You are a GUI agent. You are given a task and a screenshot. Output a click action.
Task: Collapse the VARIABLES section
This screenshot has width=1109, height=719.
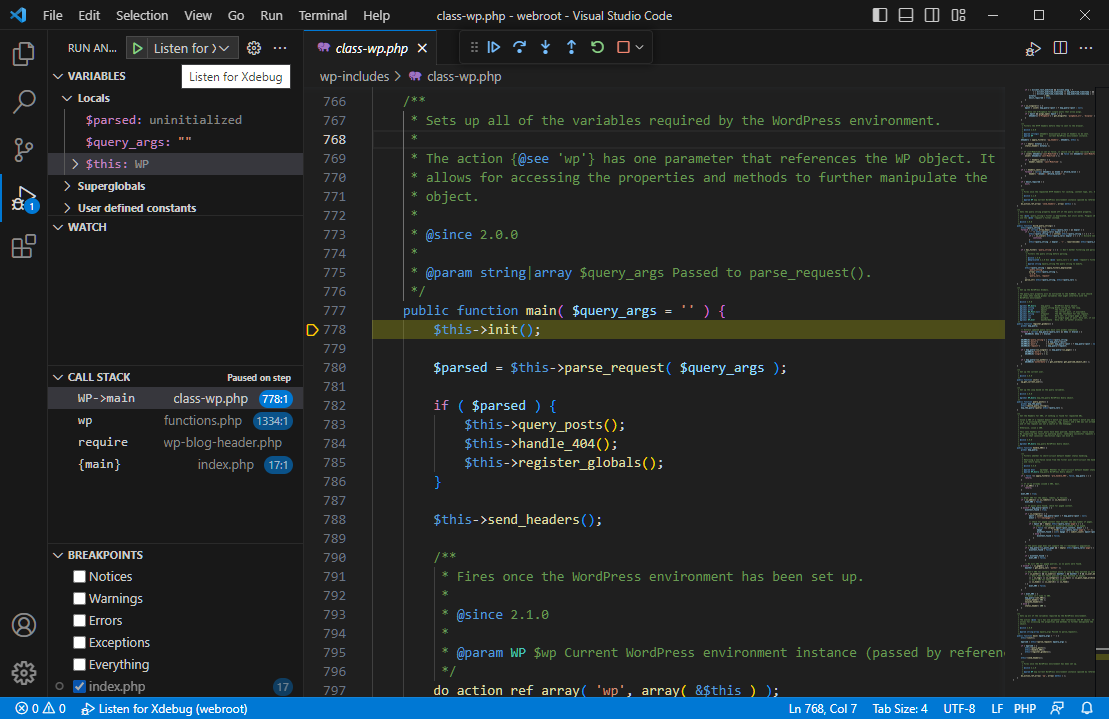click(x=58, y=76)
